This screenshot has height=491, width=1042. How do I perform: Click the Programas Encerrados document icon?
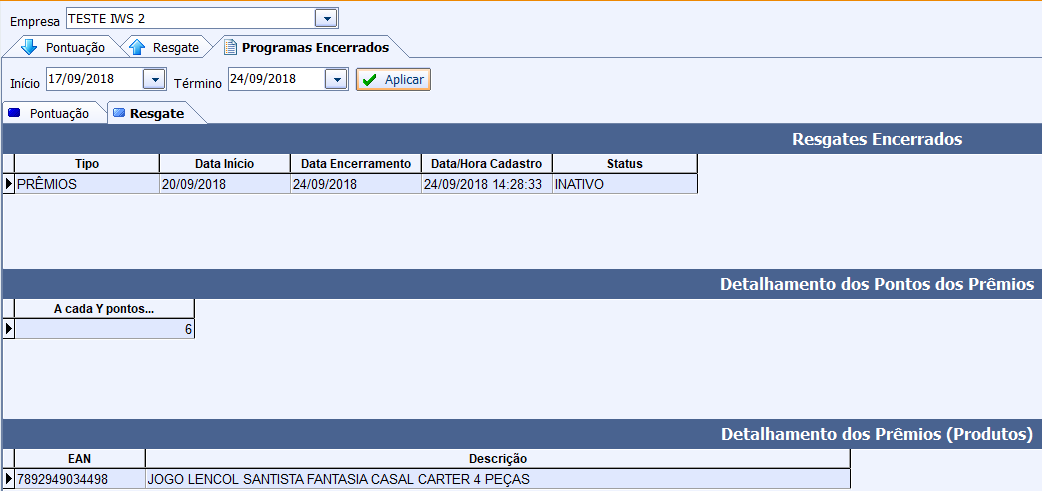point(231,47)
